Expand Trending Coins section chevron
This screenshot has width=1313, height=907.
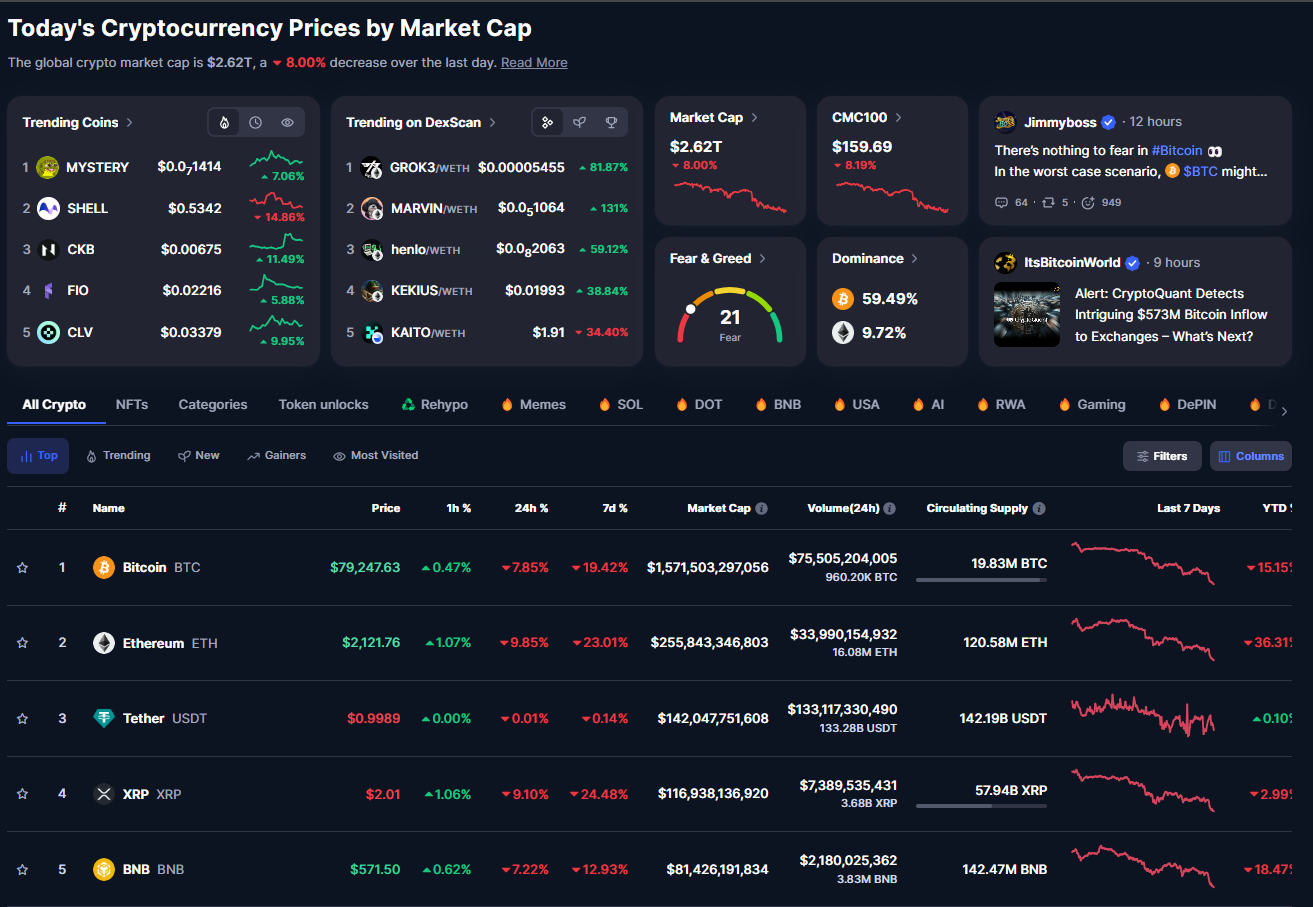(130, 122)
